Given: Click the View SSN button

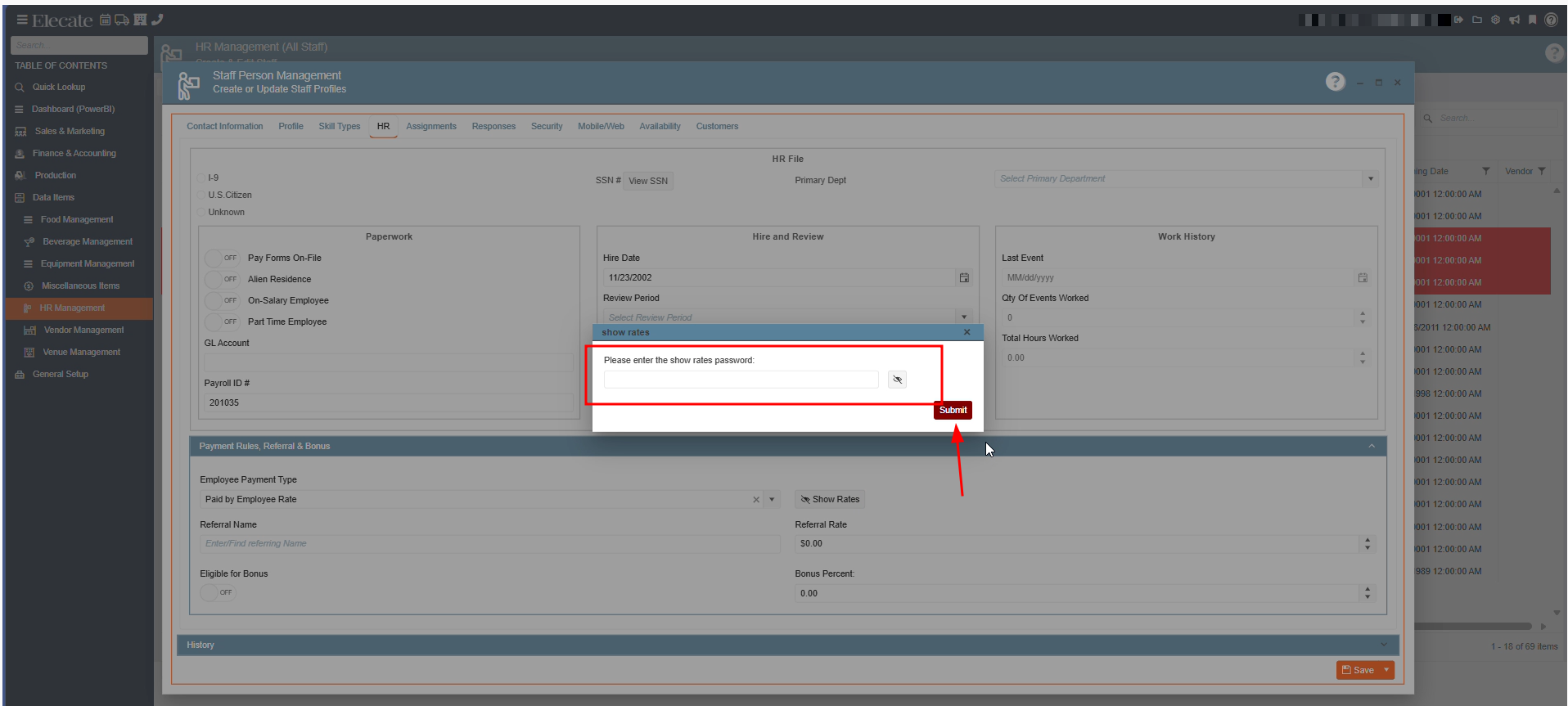Looking at the screenshot, I should point(647,181).
